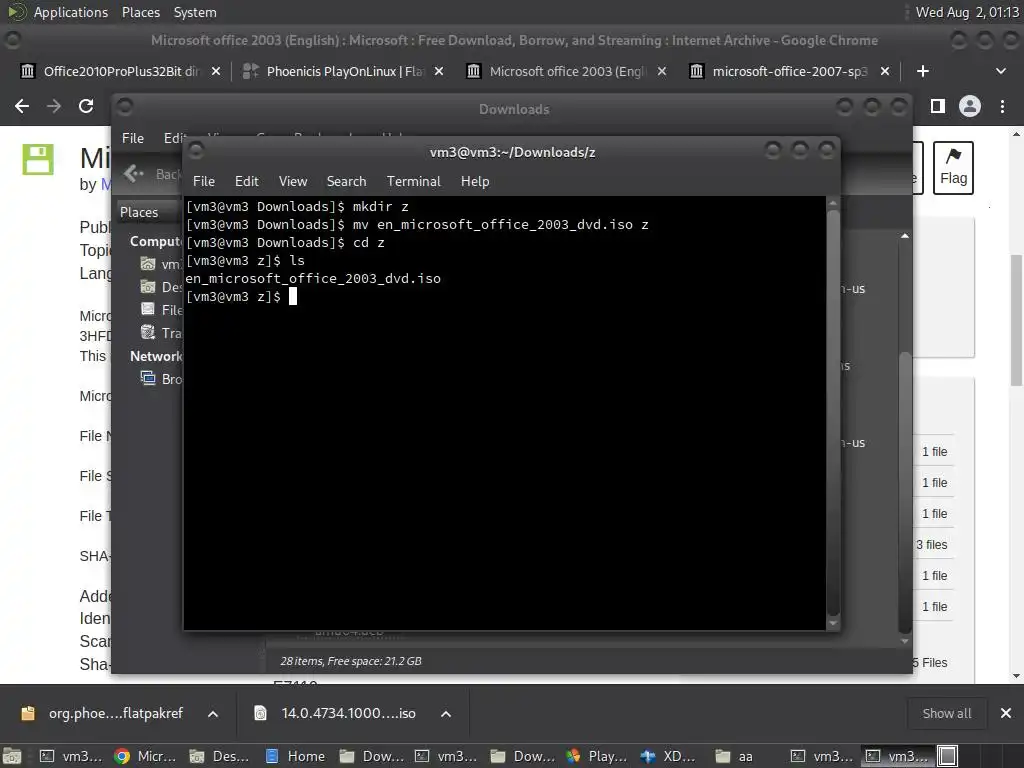Switch to XD... taskbar window

(x=667, y=756)
